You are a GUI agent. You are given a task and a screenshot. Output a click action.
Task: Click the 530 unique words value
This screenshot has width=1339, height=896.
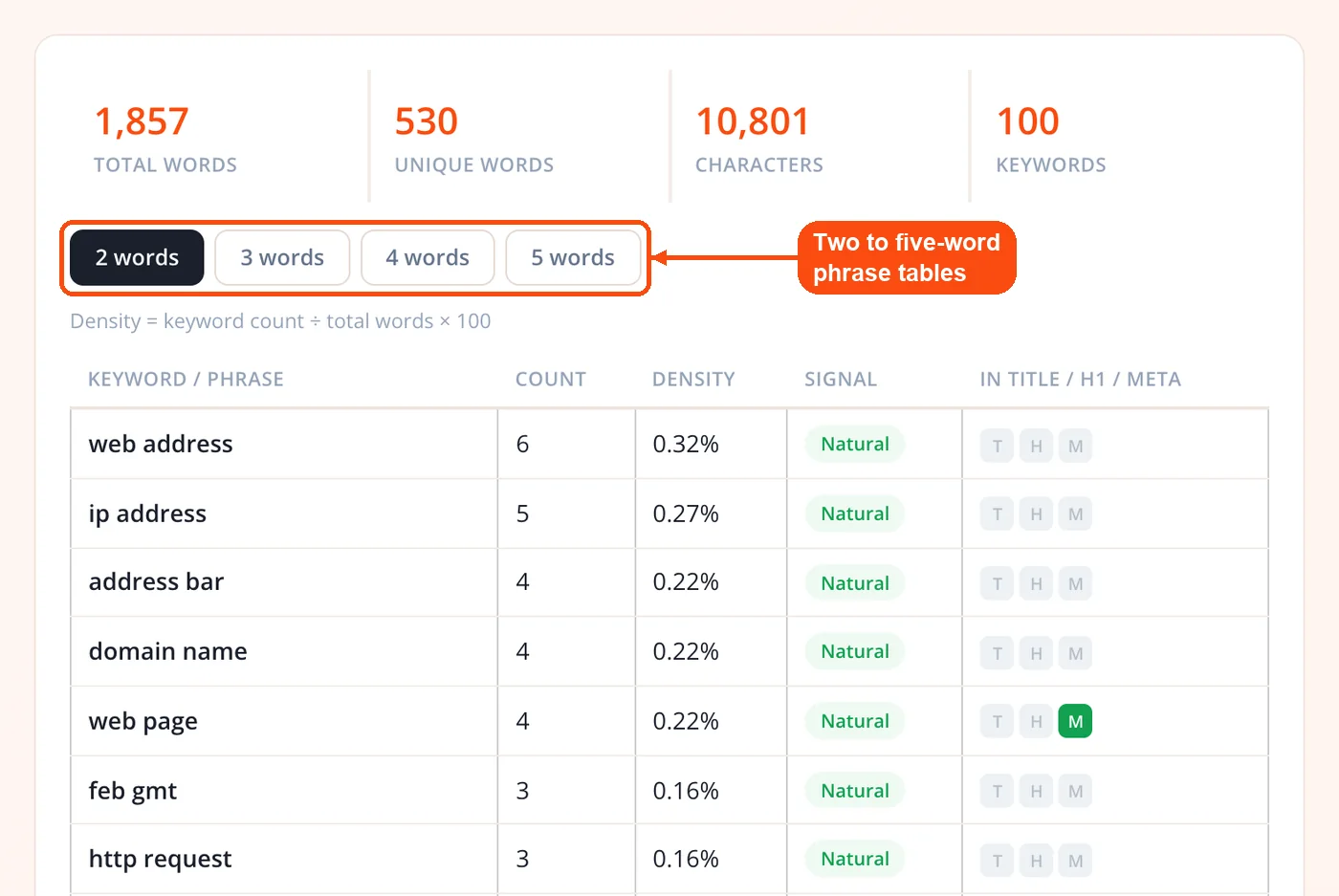(x=427, y=121)
